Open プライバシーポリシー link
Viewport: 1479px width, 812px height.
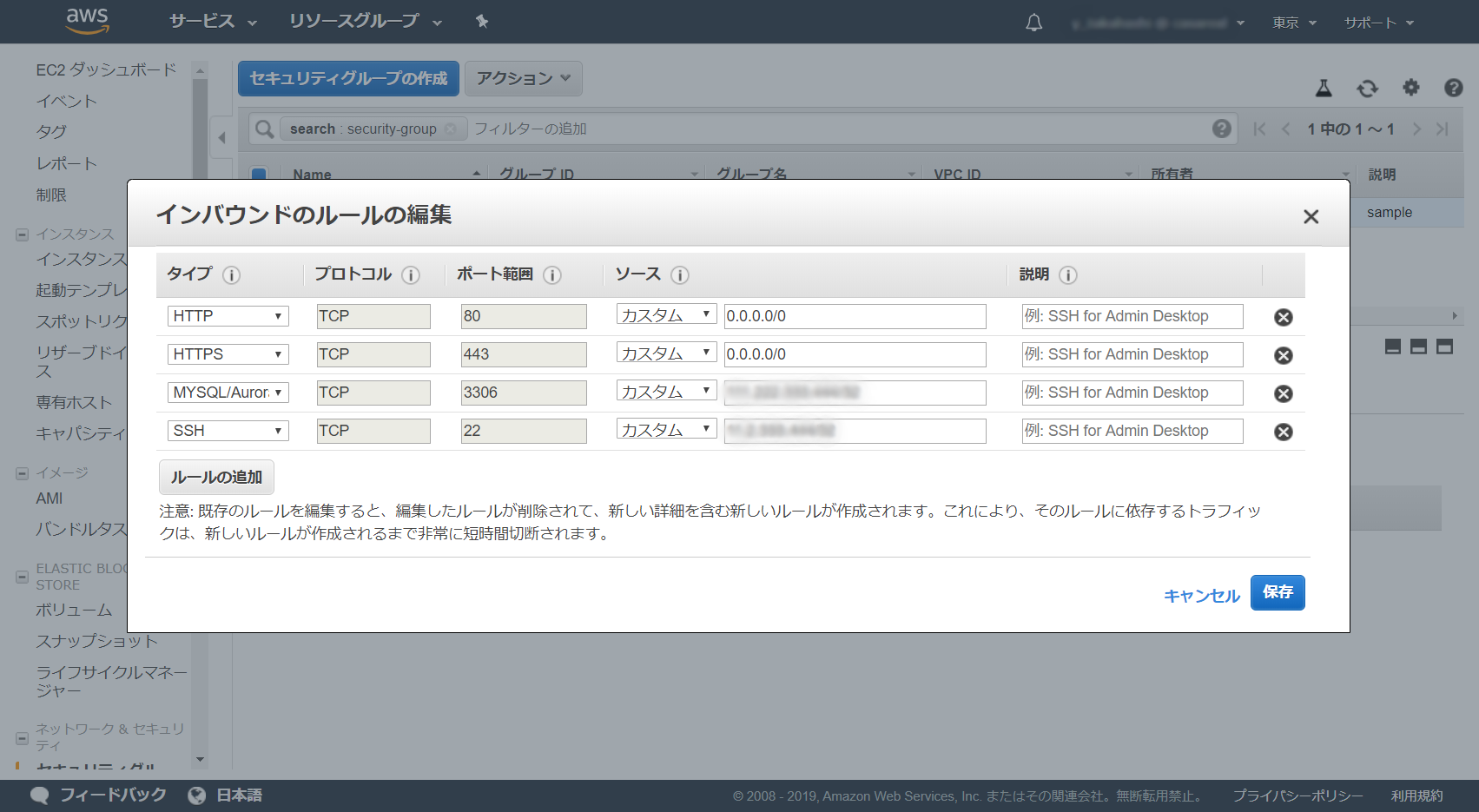point(1297,795)
